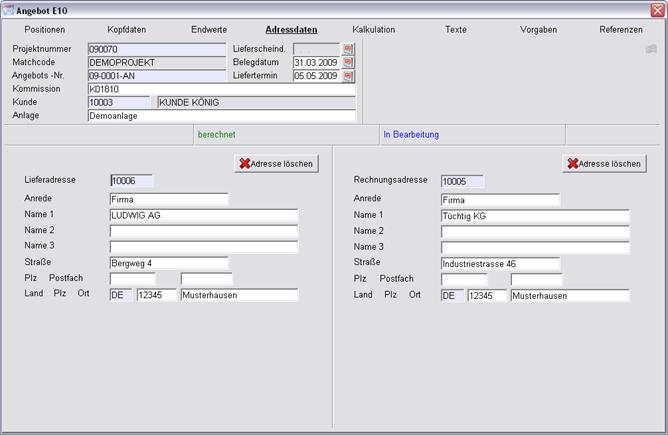Click the Rechnungsadresse Straße field Industriestrasse 46
This screenshot has height=435, width=668.
click(499, 263)
